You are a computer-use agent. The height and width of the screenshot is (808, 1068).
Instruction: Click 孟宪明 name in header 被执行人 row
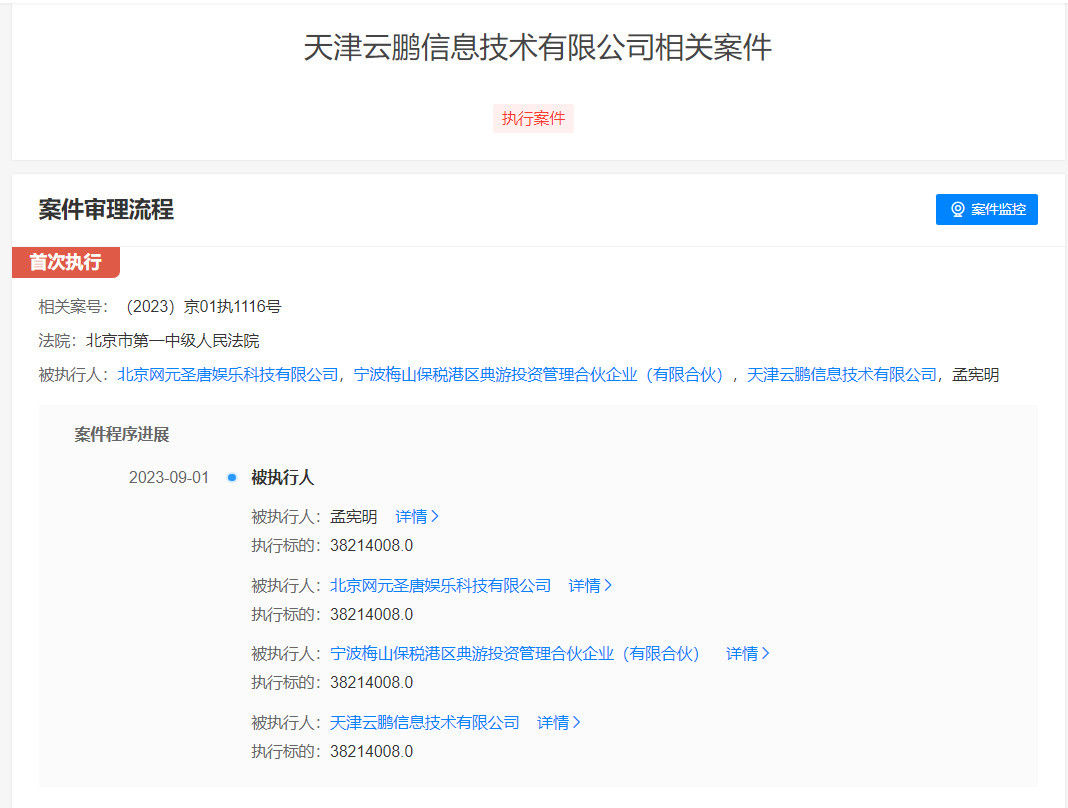975,375
